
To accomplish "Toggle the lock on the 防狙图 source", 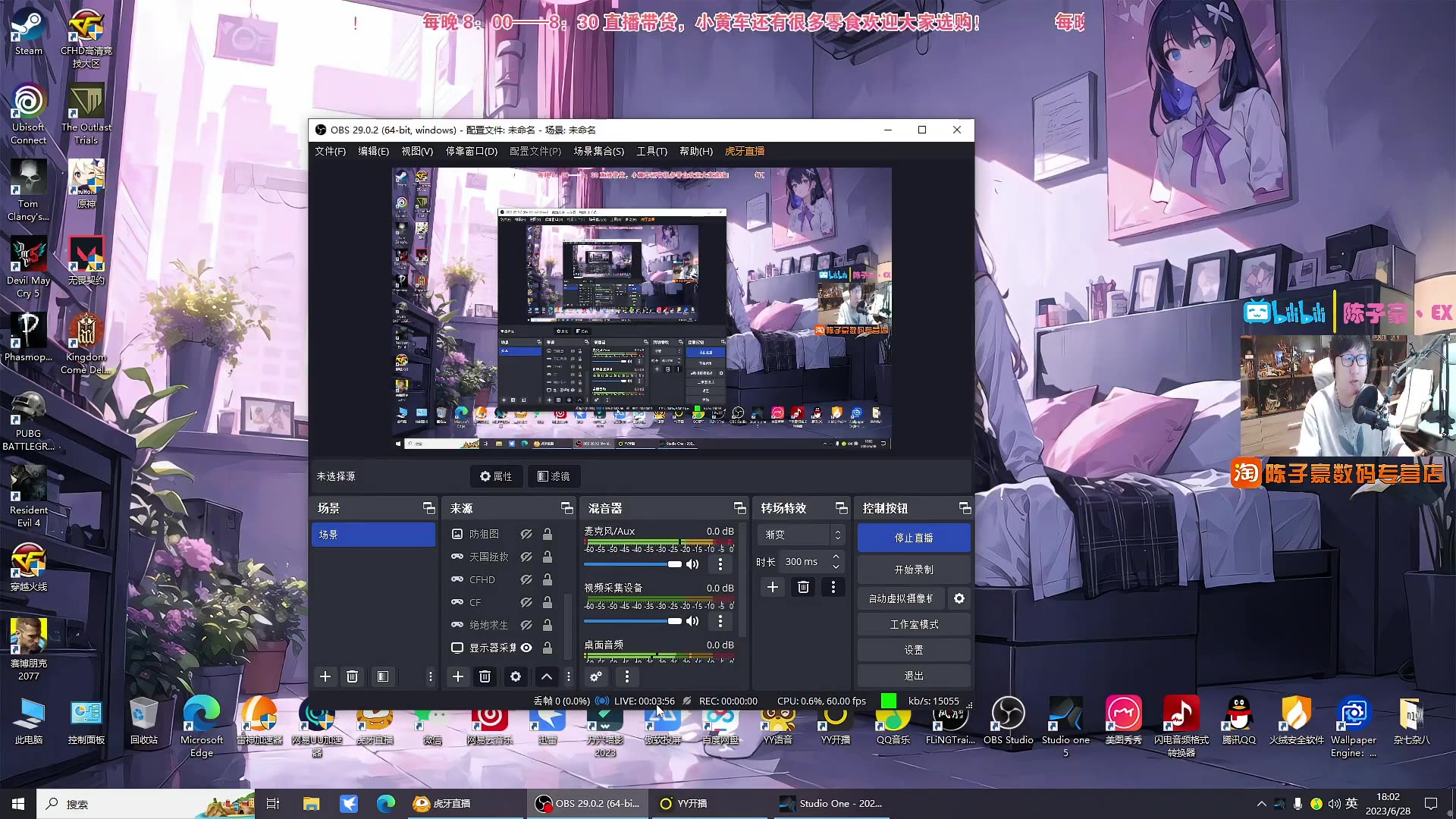I will (547, 534).
